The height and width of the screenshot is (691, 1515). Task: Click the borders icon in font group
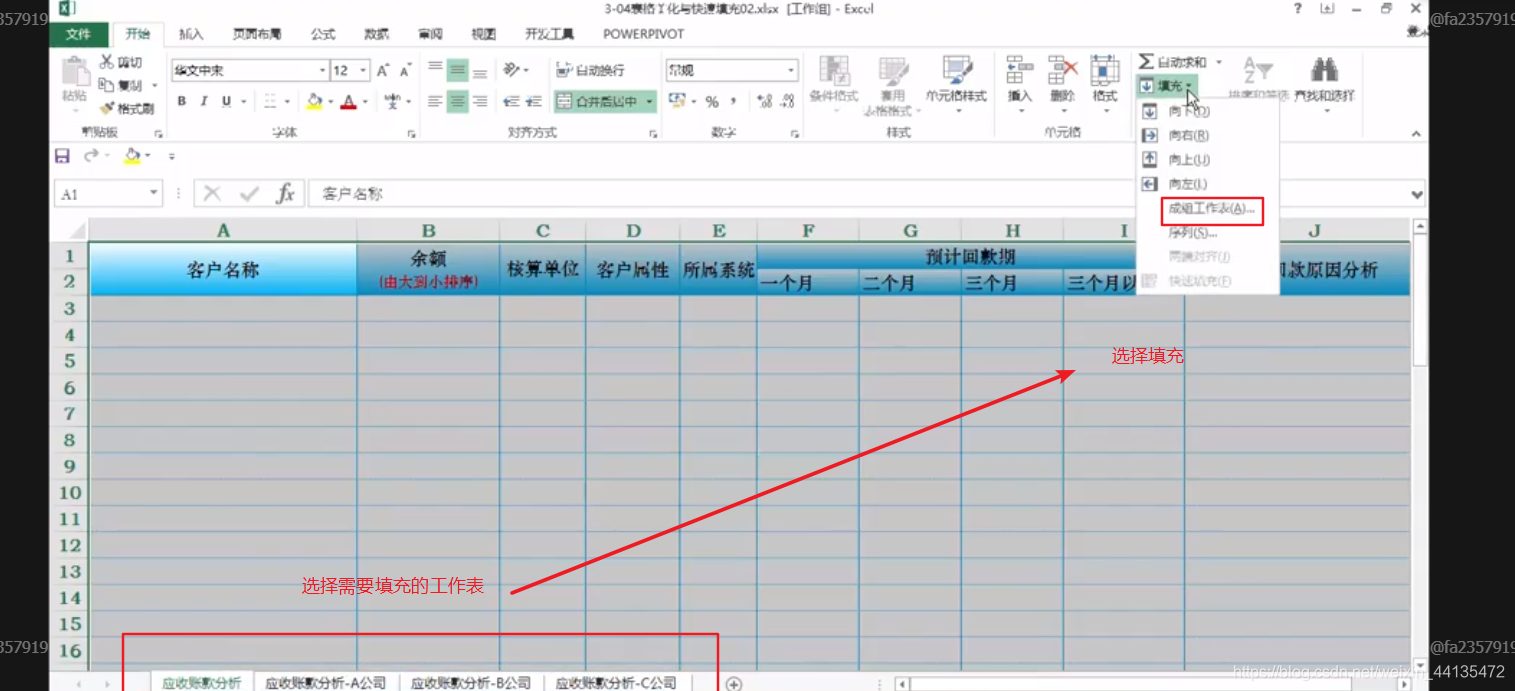coord(270,101)
